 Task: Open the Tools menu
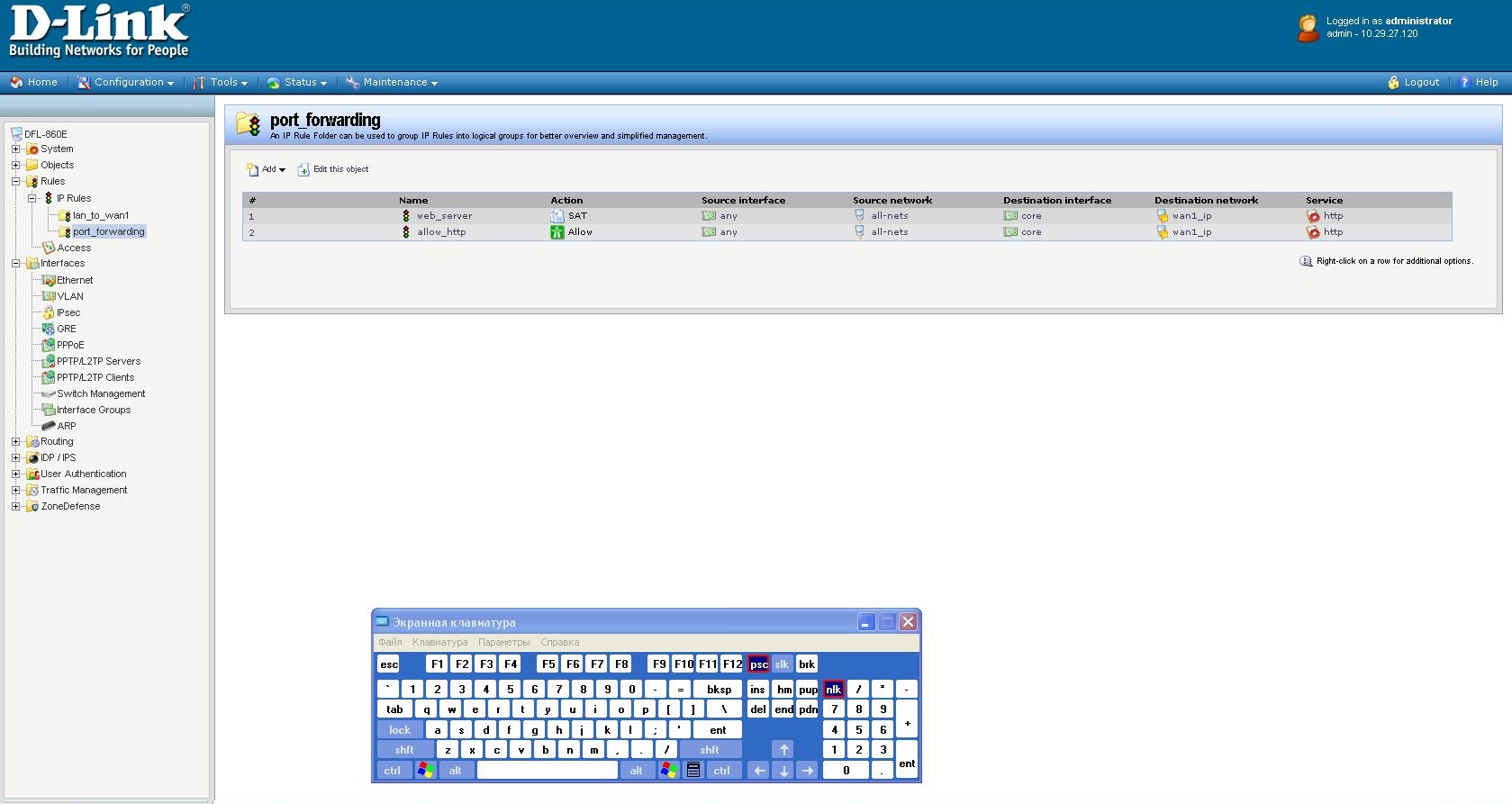(220, 82)
